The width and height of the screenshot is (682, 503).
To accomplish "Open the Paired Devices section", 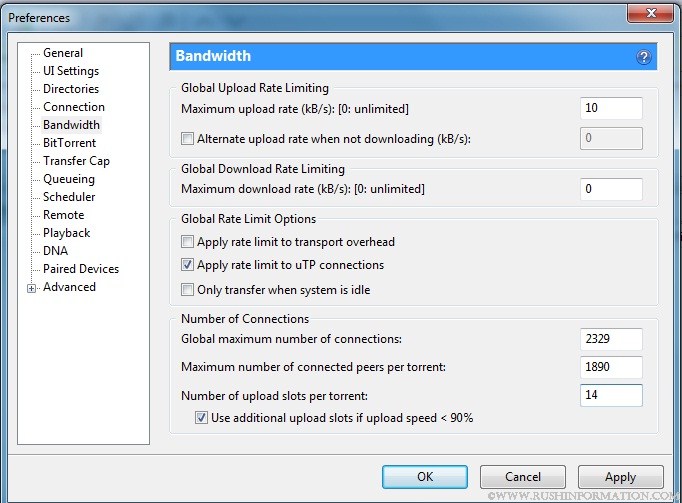I will pyautogui.click(x=80, y=269).
